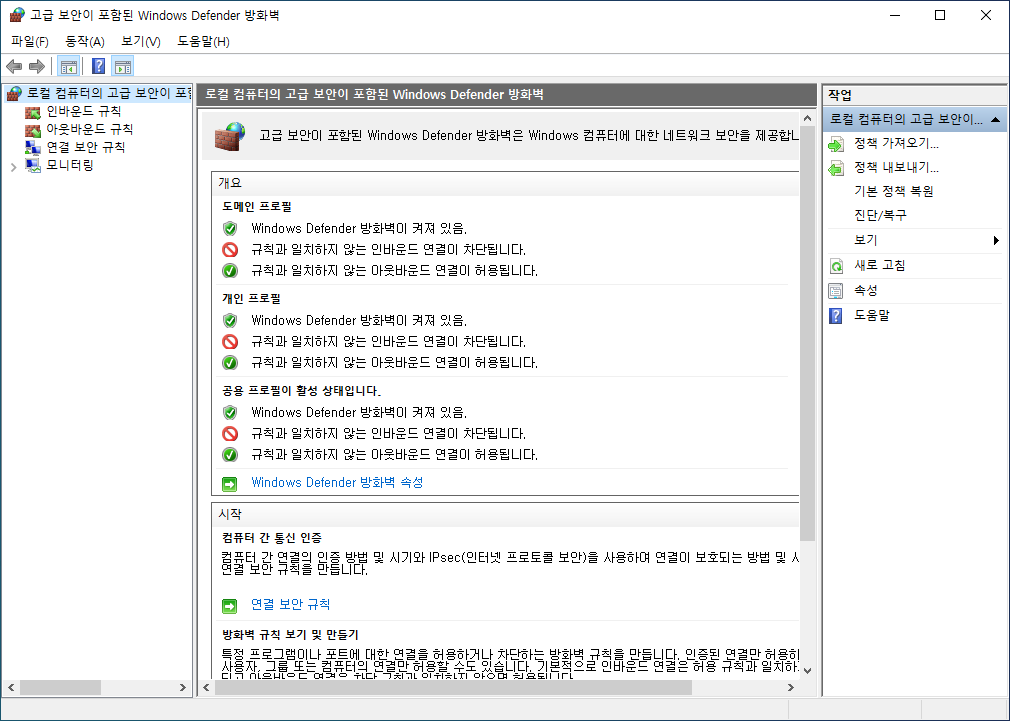Click the firewall globe icon in overview banner
Image resolution: width=1010 pixels, height=721 pixels.
click(x=230, y=137)
